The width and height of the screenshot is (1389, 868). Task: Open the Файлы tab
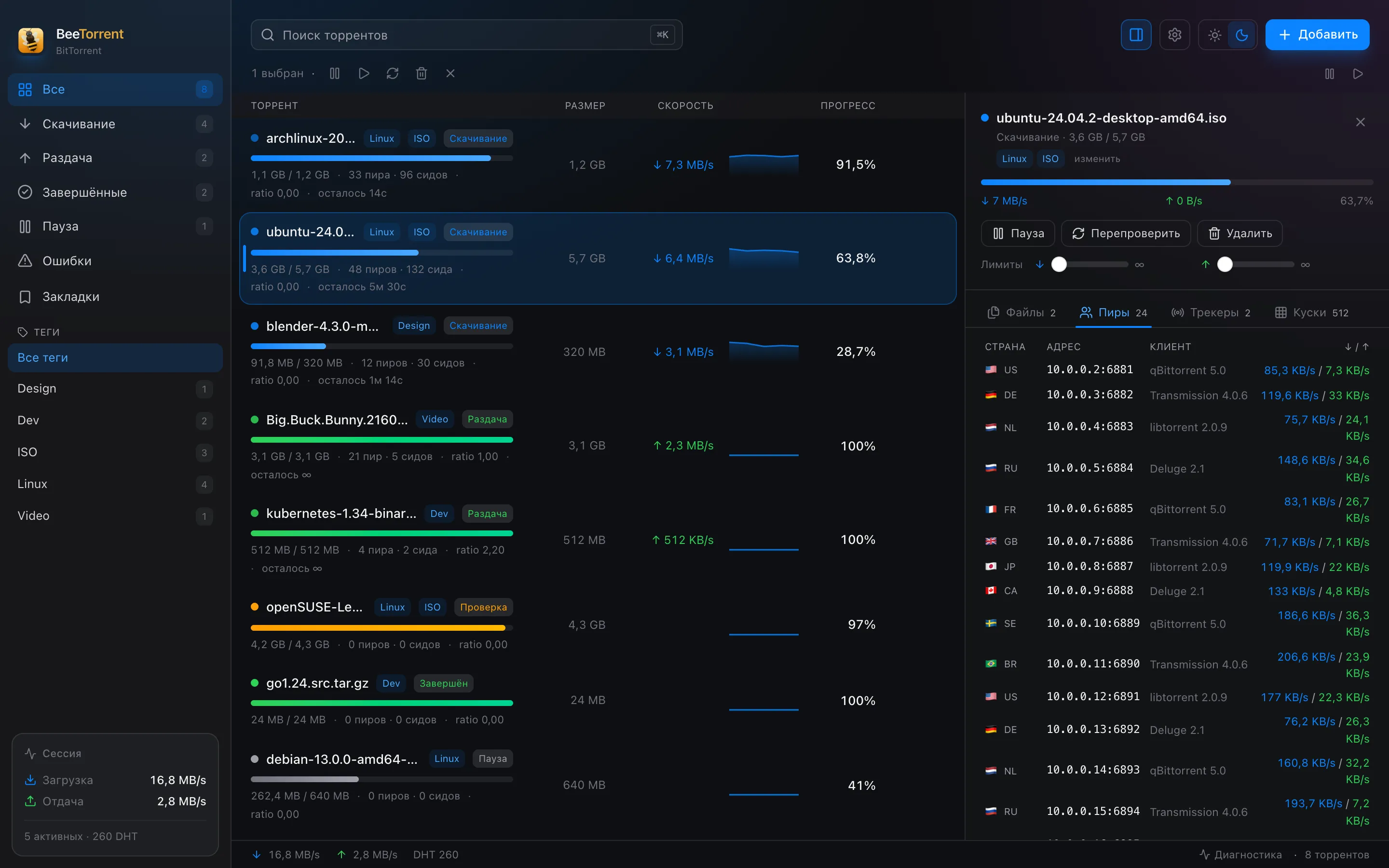[1021, 312]
